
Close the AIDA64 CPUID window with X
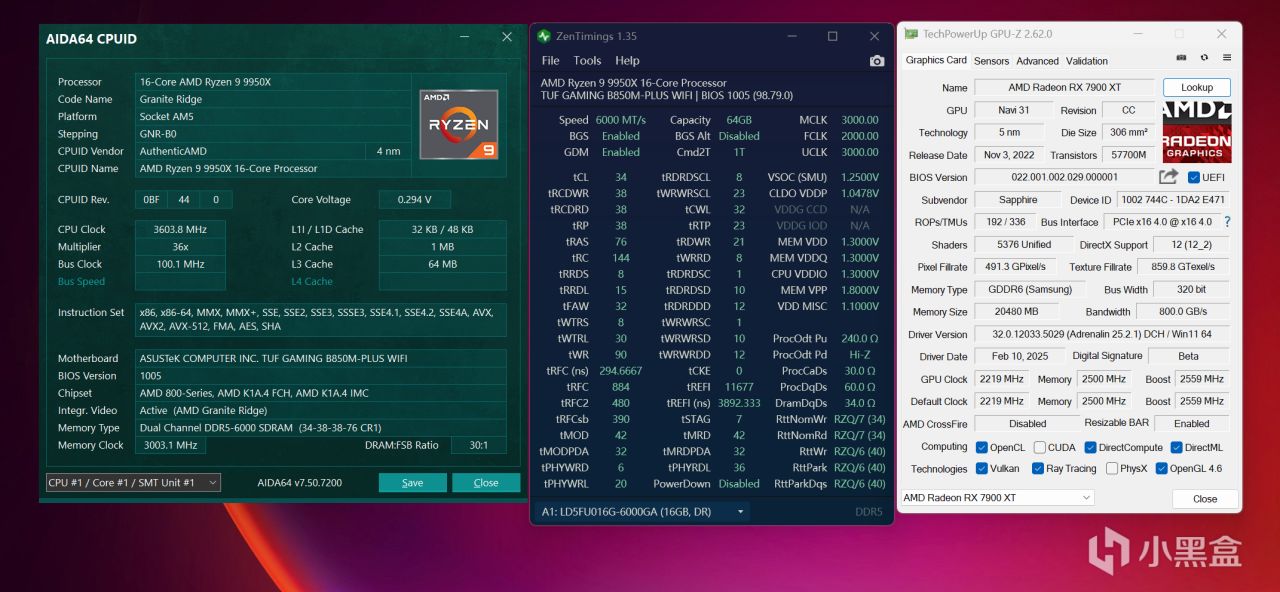pos(507,37)
